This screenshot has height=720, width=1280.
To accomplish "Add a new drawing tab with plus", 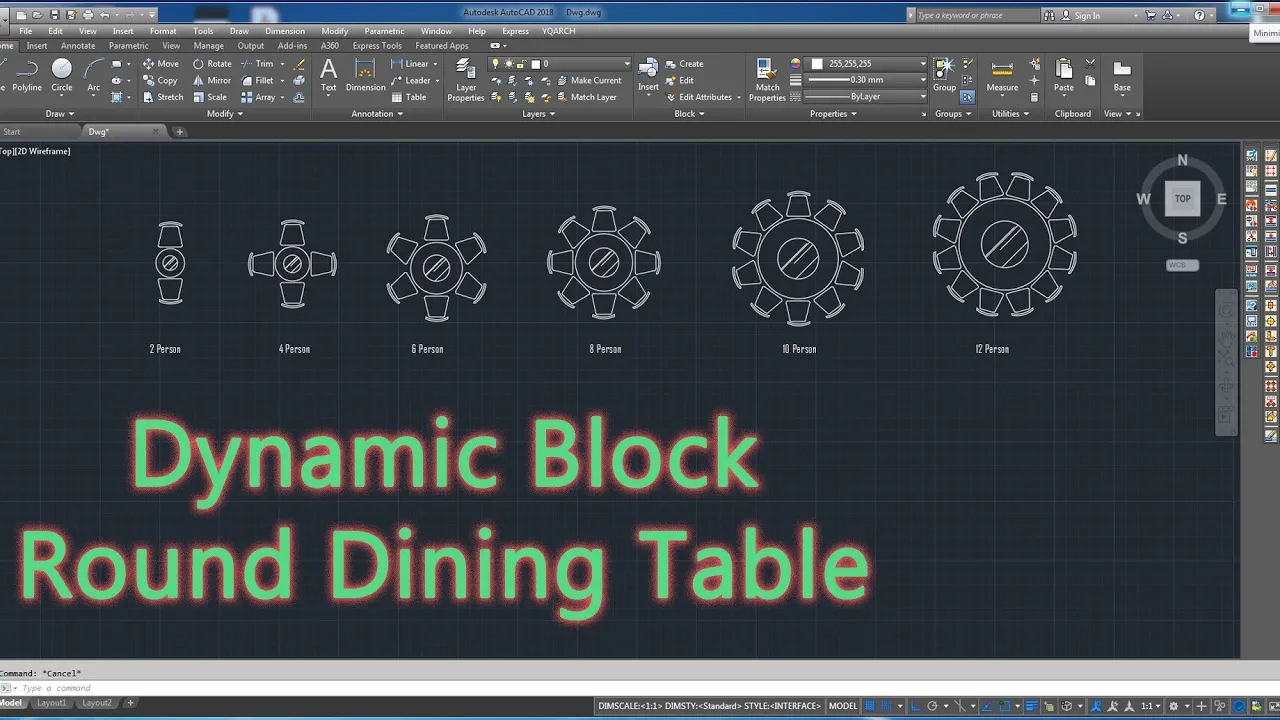I will (180, 132).
